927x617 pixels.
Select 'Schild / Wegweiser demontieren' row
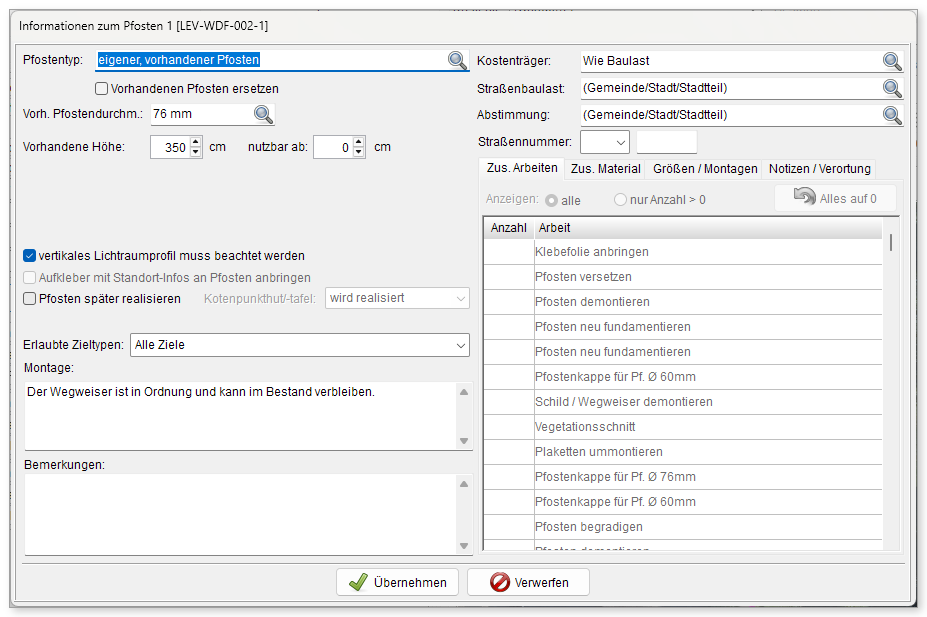pos(683,402)
